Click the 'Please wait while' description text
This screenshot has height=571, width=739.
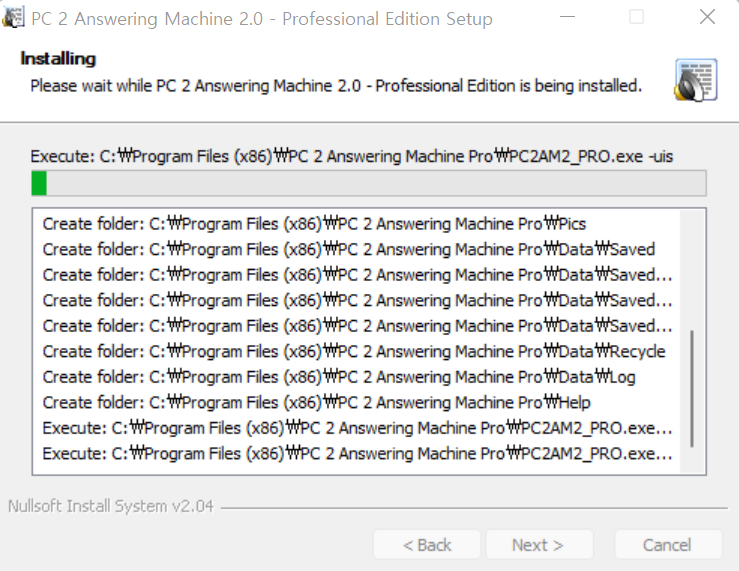[x=336, y=86]
